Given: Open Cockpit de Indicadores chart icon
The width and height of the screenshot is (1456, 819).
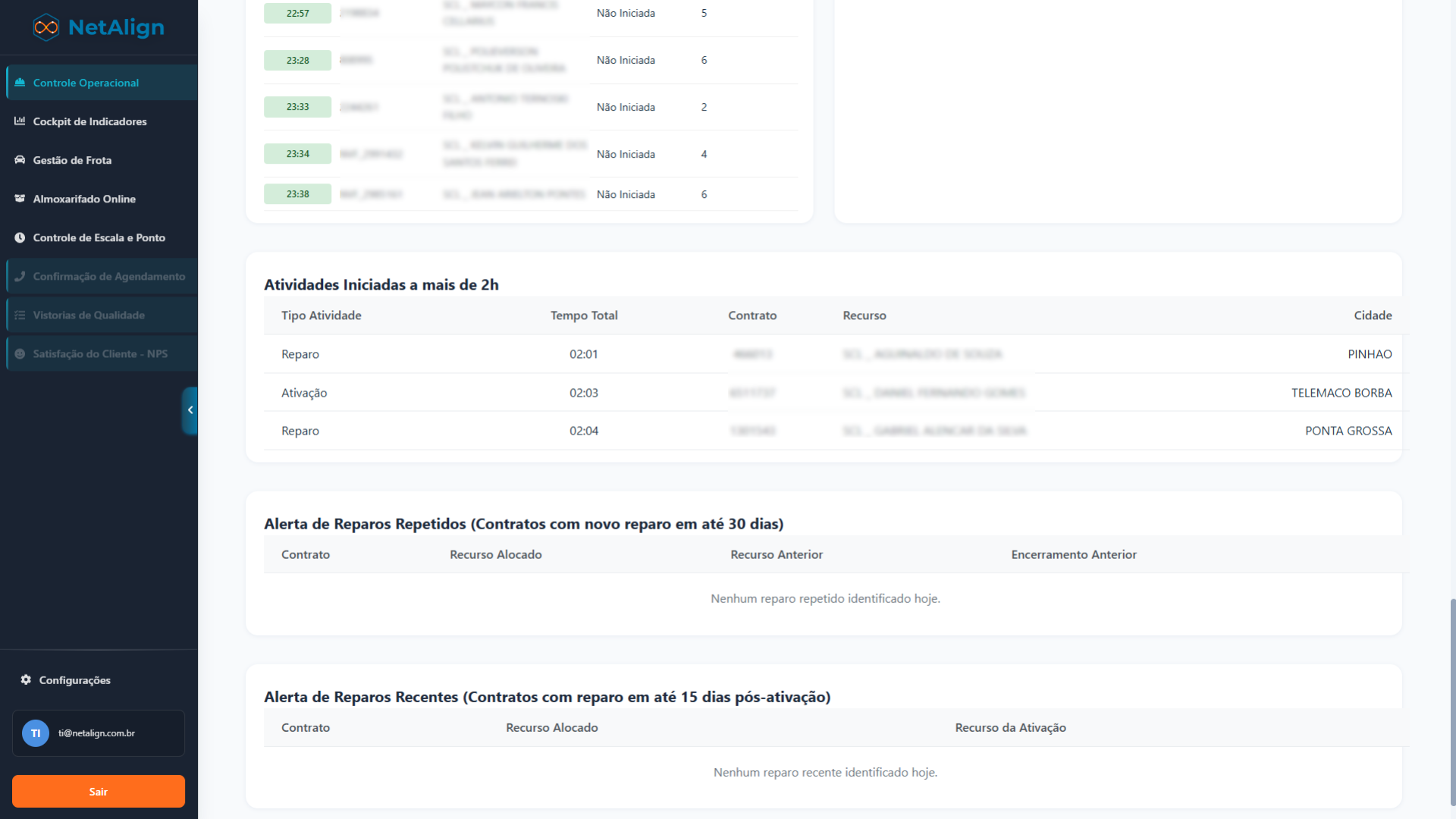Looking at the screenshot, I should [x=20, y=121].
